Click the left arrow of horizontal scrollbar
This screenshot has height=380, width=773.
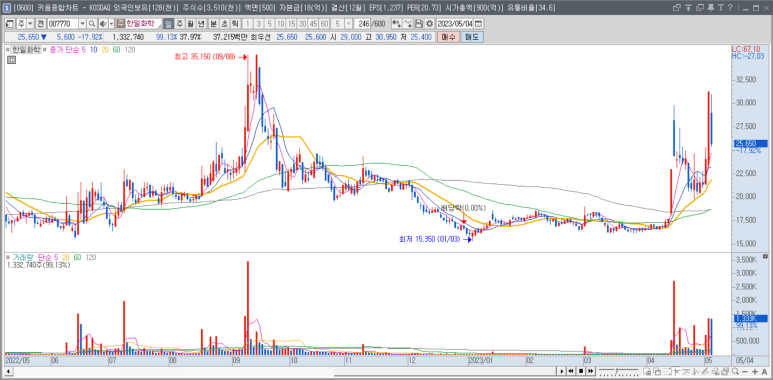(7, 371)
